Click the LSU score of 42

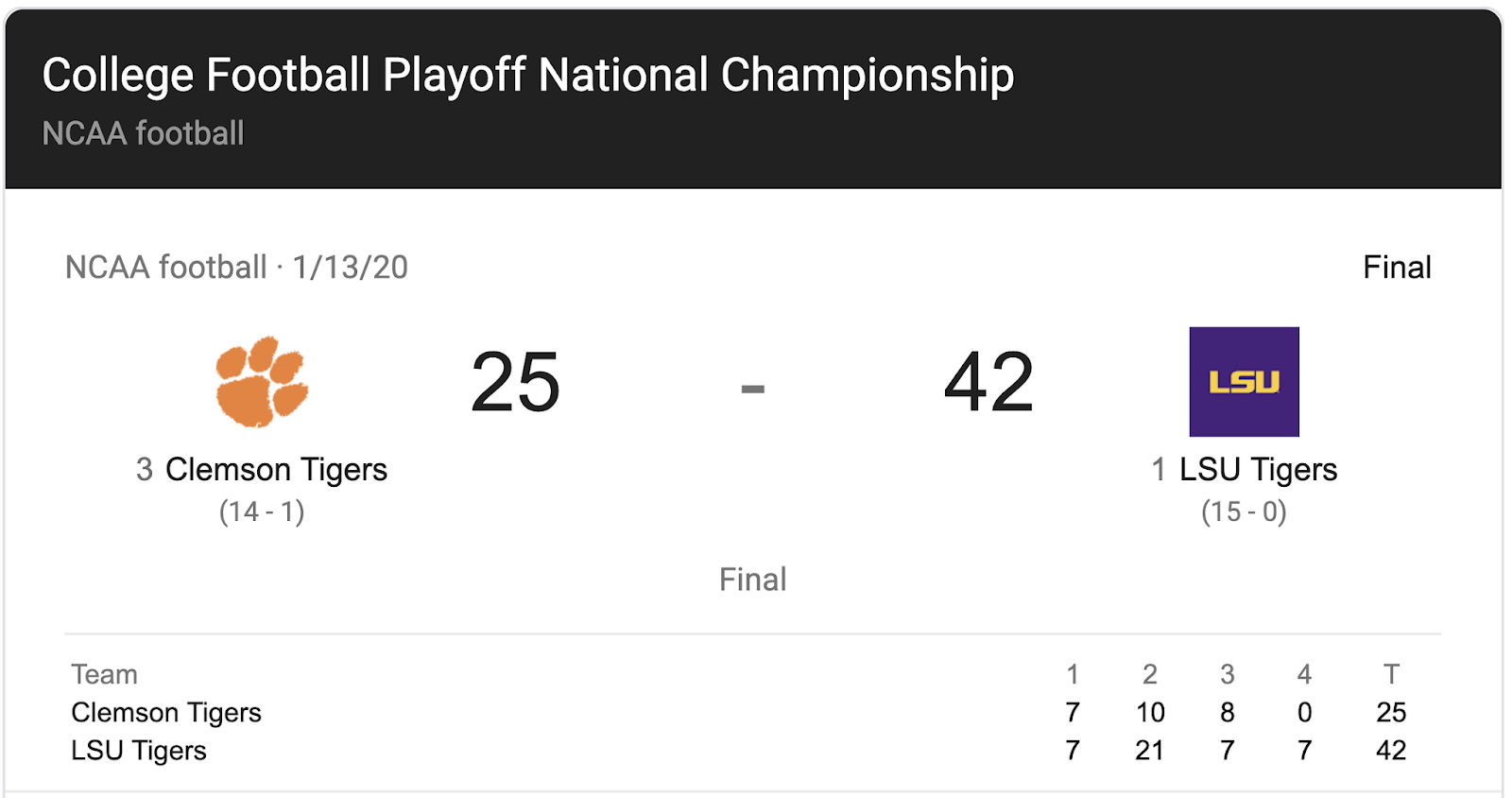click(x=989, y=382)
